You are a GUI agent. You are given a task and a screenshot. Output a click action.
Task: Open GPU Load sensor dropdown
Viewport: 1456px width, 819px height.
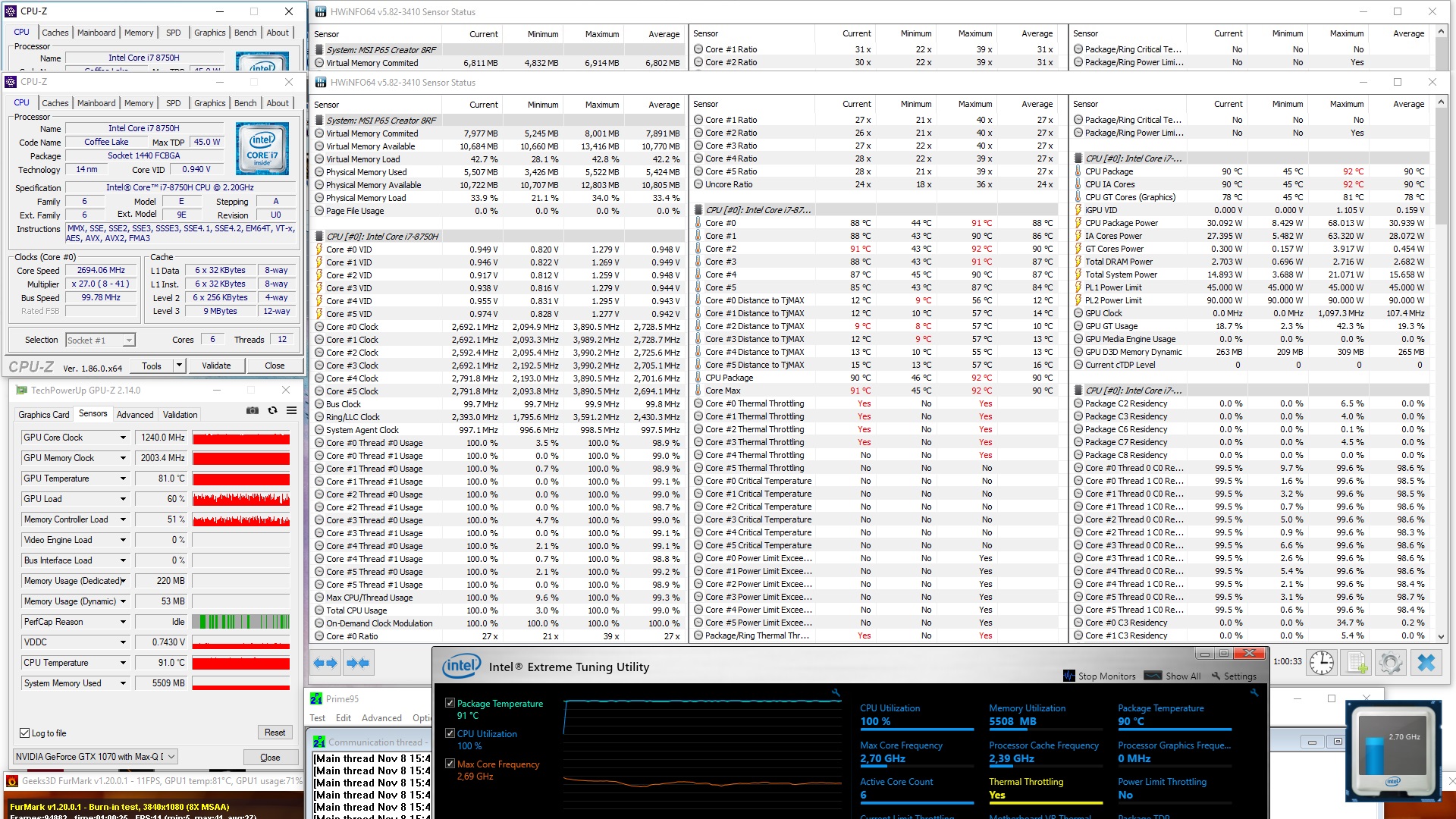[x=123, y=499]
